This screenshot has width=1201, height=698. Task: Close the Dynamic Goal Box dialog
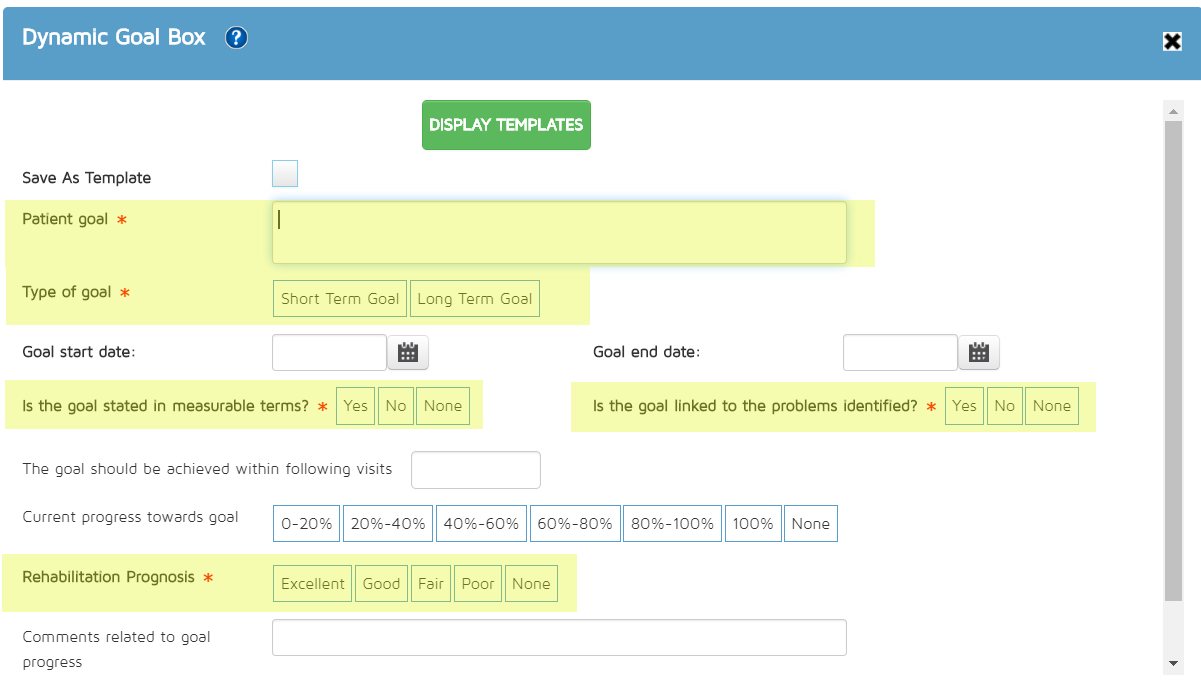point(1172,41)
